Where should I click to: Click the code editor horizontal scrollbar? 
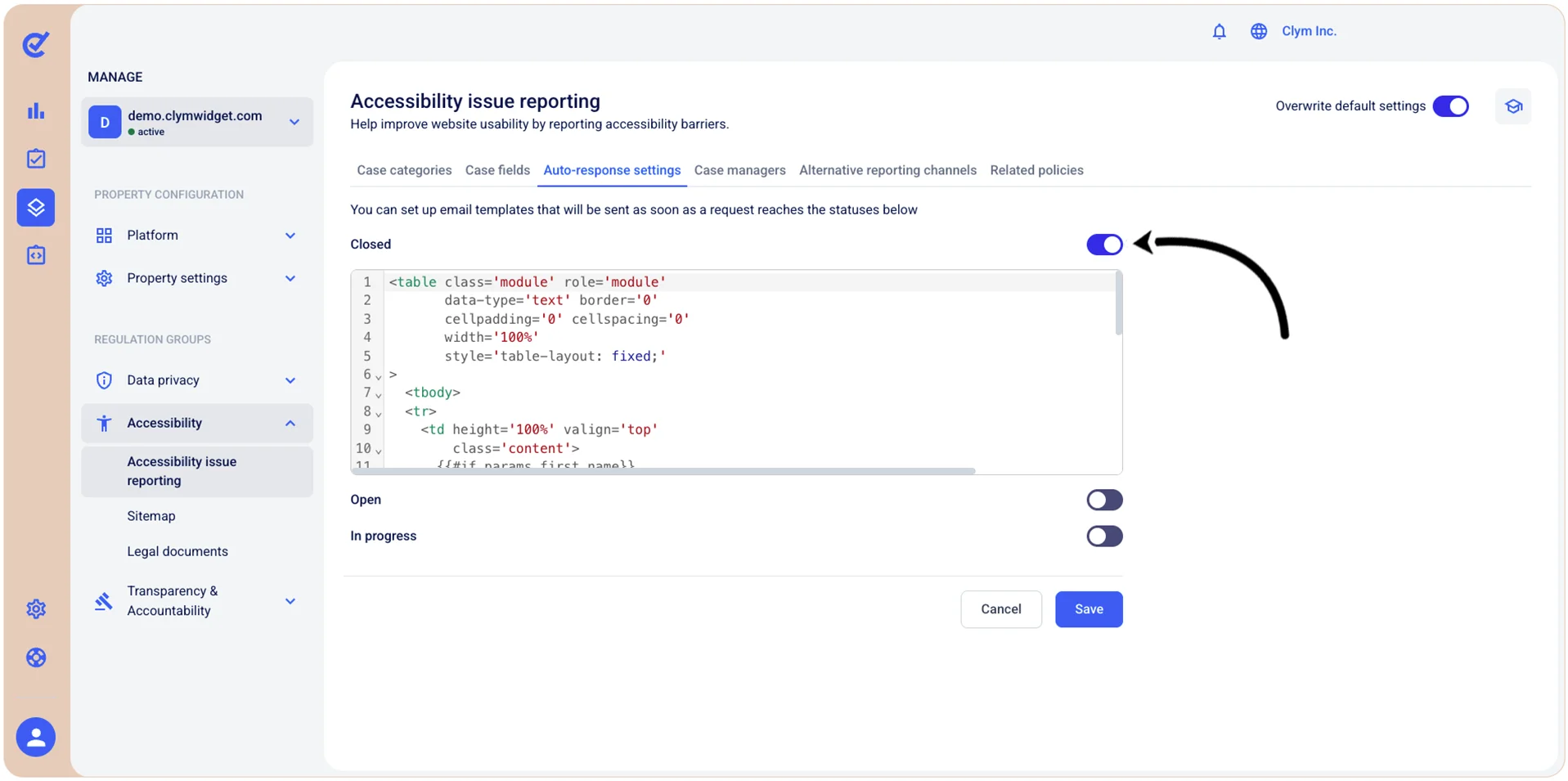[663, 471]
